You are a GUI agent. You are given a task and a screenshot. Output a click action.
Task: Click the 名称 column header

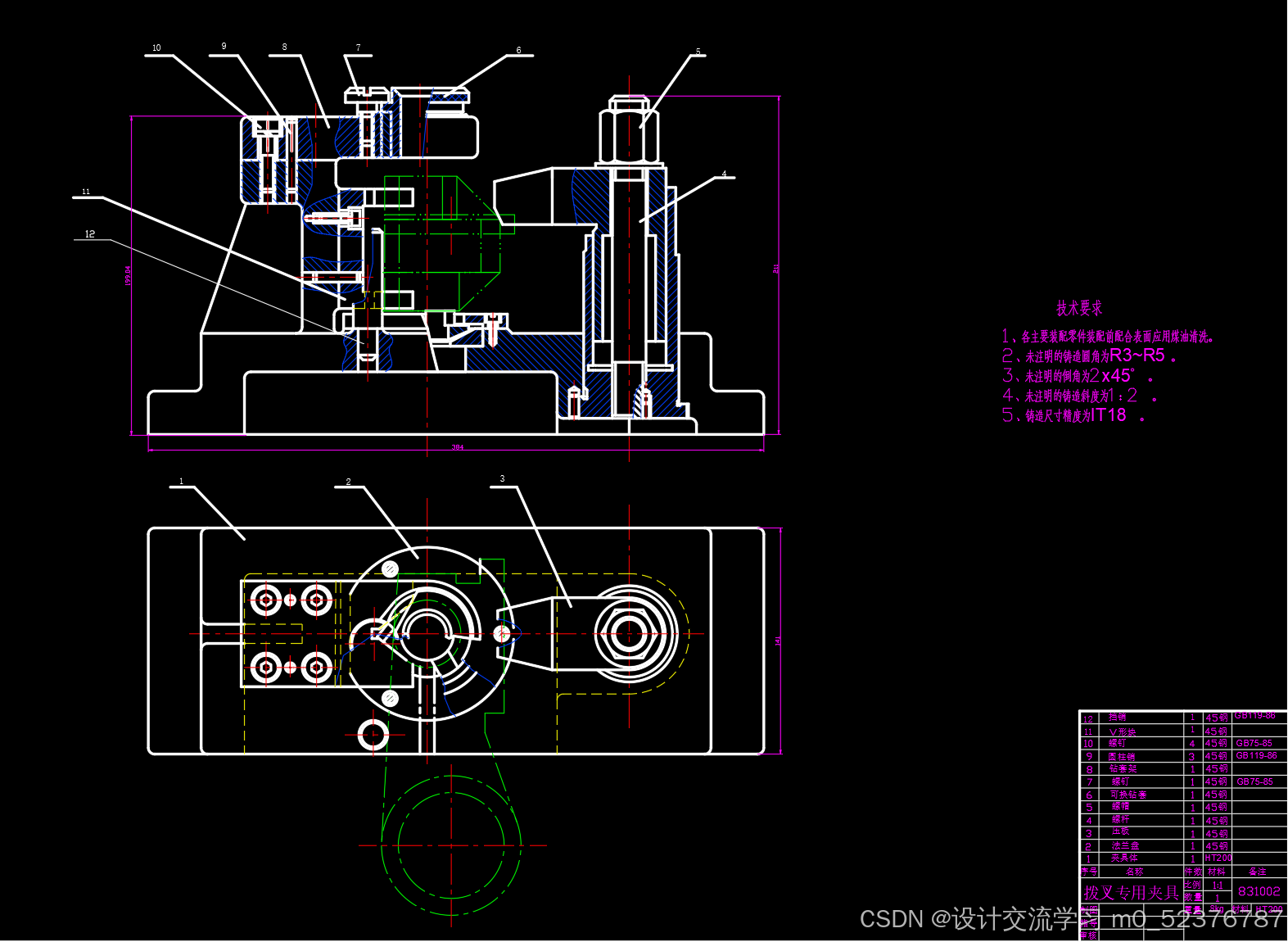pyautogui.click(x=1135, y=872)
